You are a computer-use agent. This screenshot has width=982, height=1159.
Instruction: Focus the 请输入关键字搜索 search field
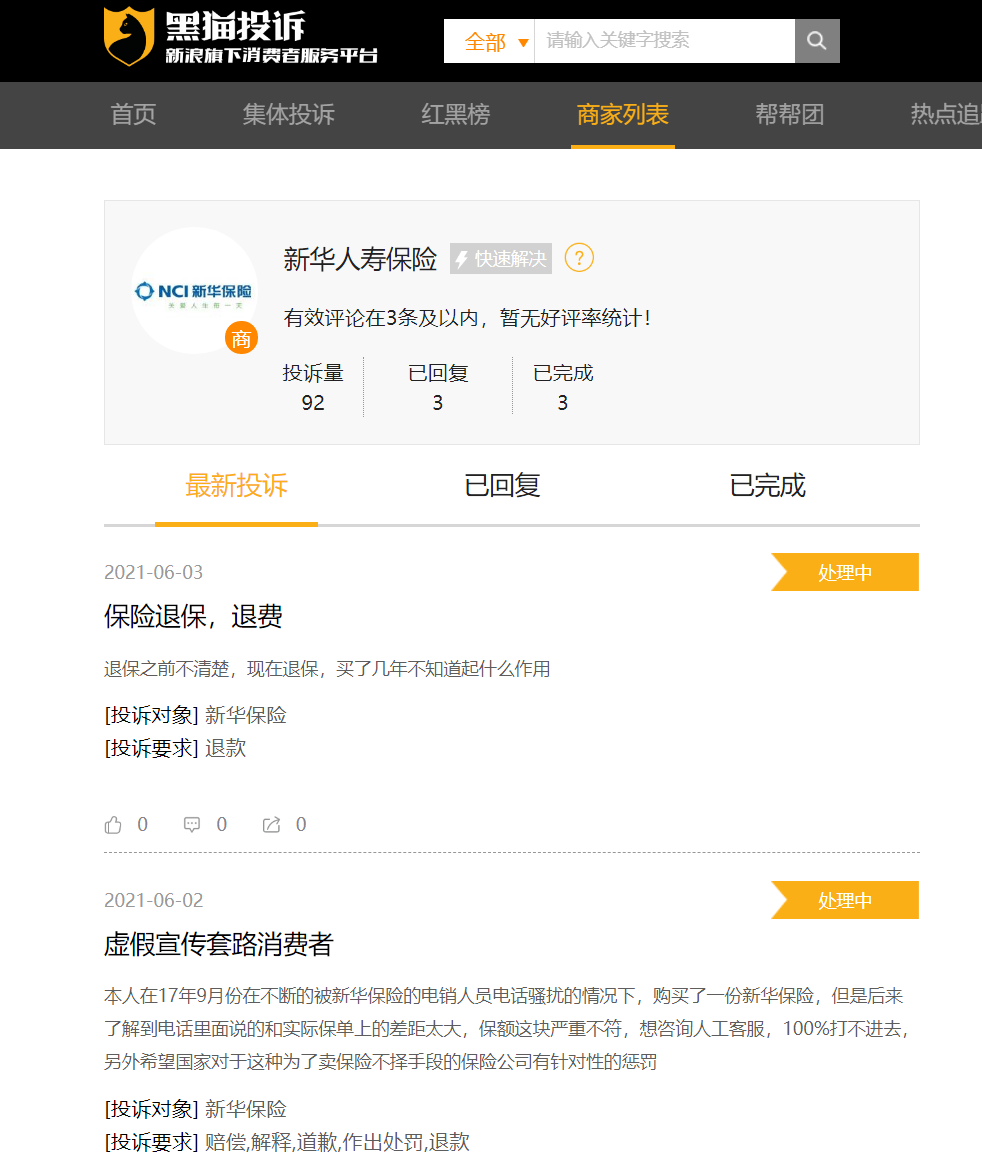[664, 41]
